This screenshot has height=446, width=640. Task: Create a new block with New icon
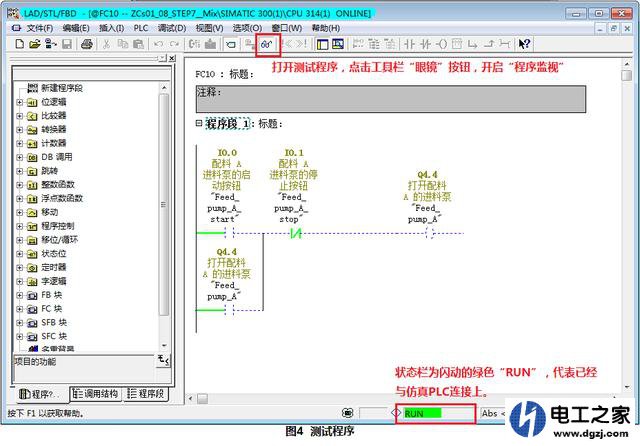(x=20, y=44)
